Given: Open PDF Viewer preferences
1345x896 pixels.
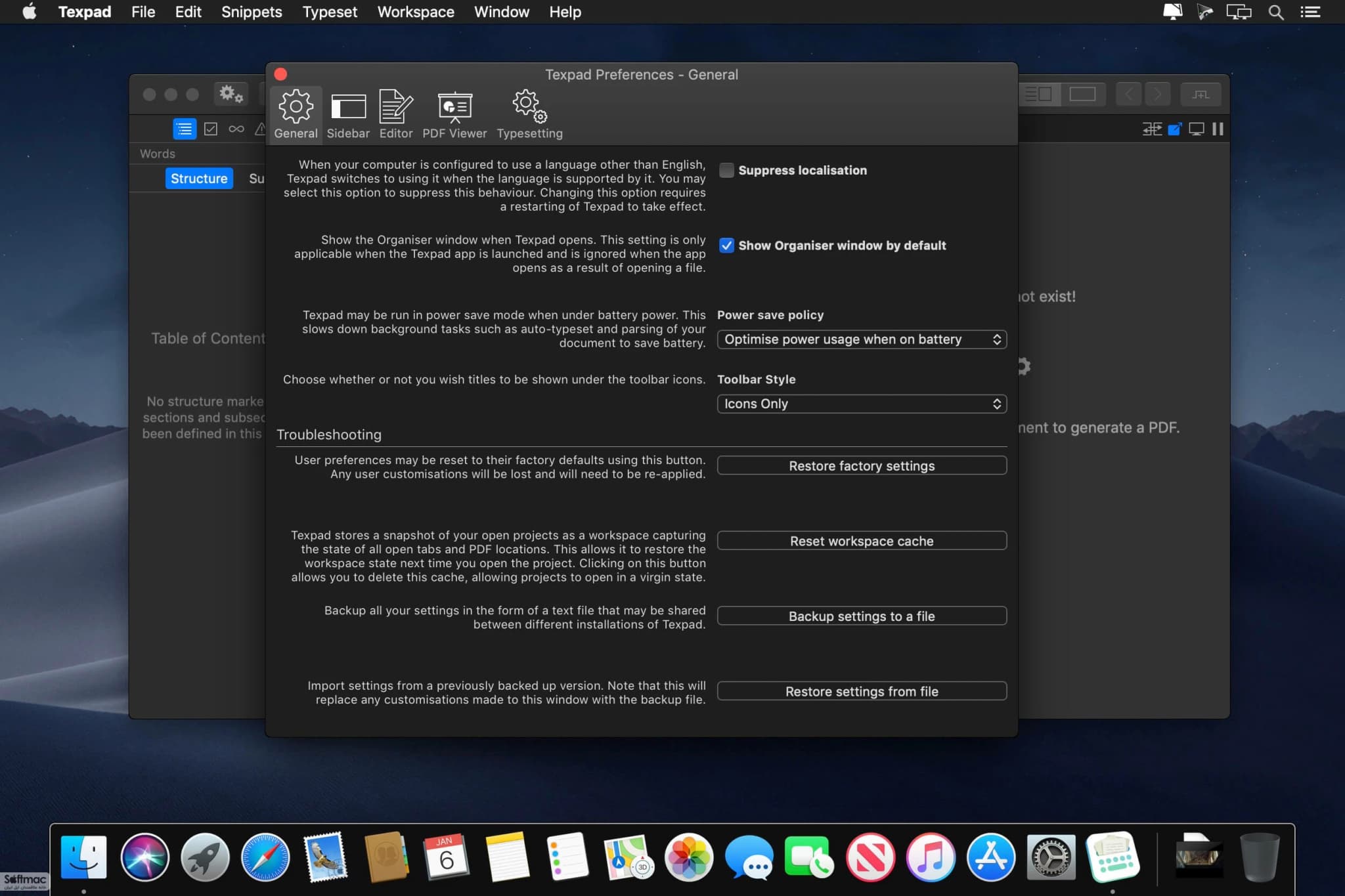Looking at the screenshot, I should [x=454, y=114].
